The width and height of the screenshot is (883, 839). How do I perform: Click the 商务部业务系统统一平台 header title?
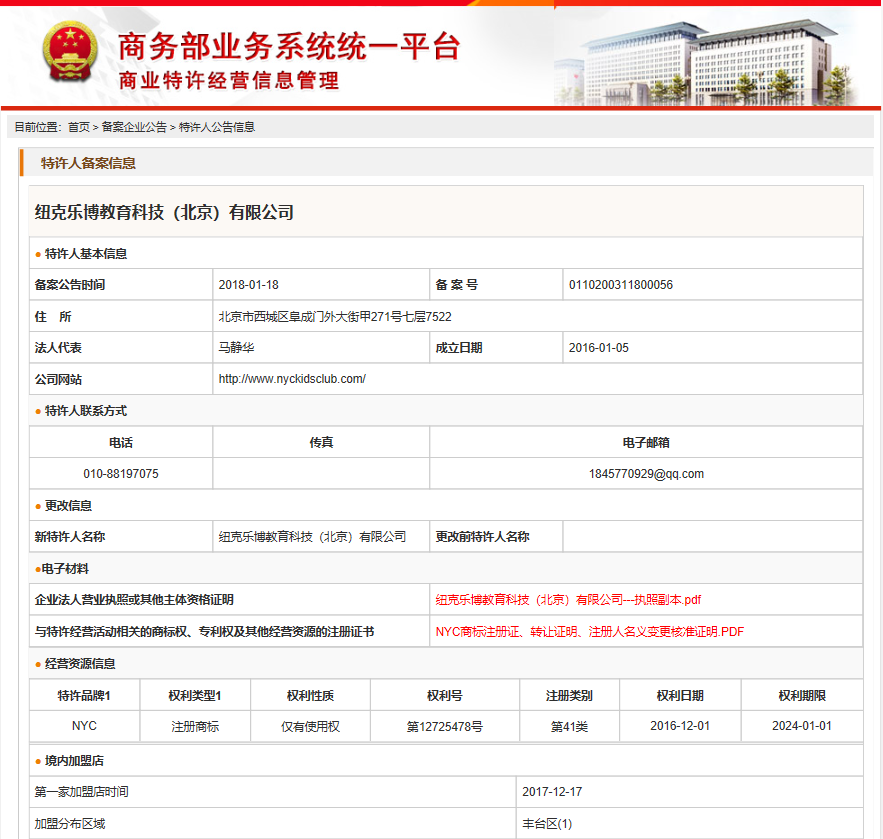tap(289, 46)
